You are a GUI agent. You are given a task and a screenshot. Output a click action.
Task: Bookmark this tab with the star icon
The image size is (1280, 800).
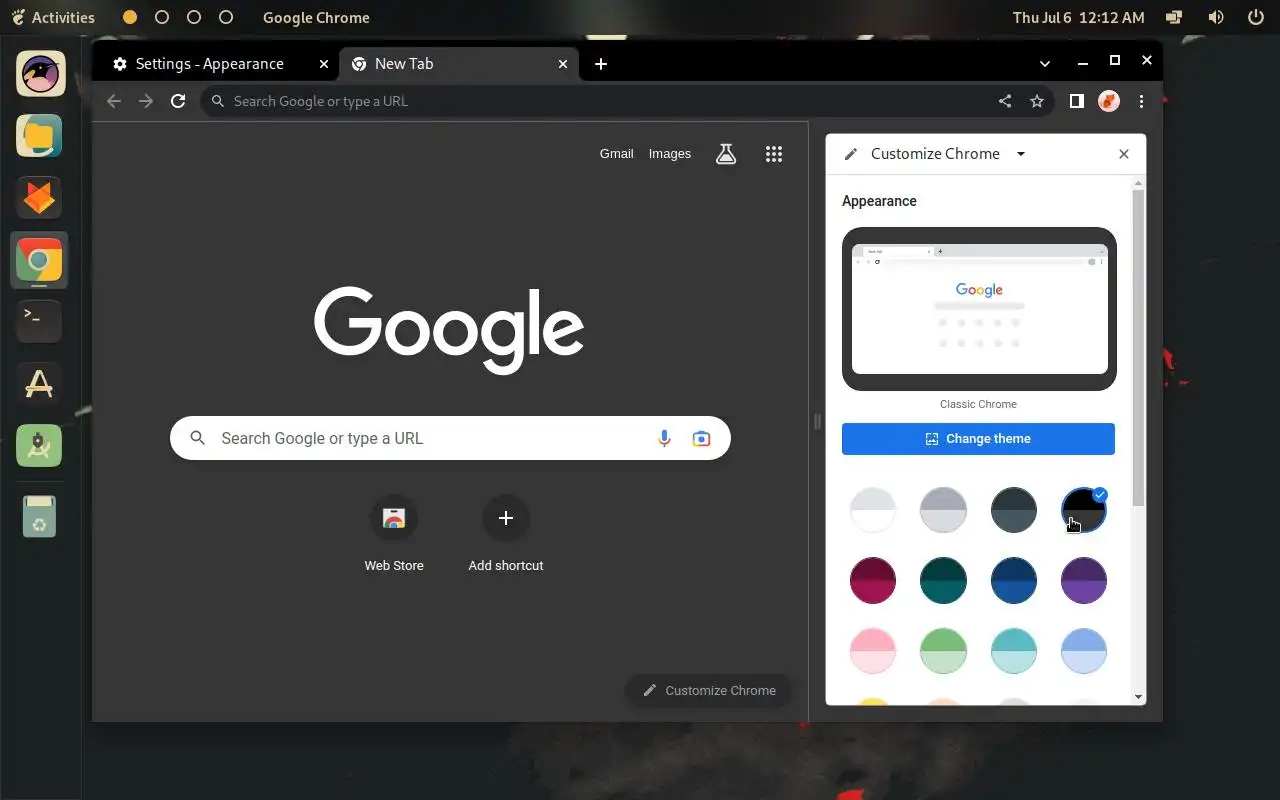coord(1037,101)
